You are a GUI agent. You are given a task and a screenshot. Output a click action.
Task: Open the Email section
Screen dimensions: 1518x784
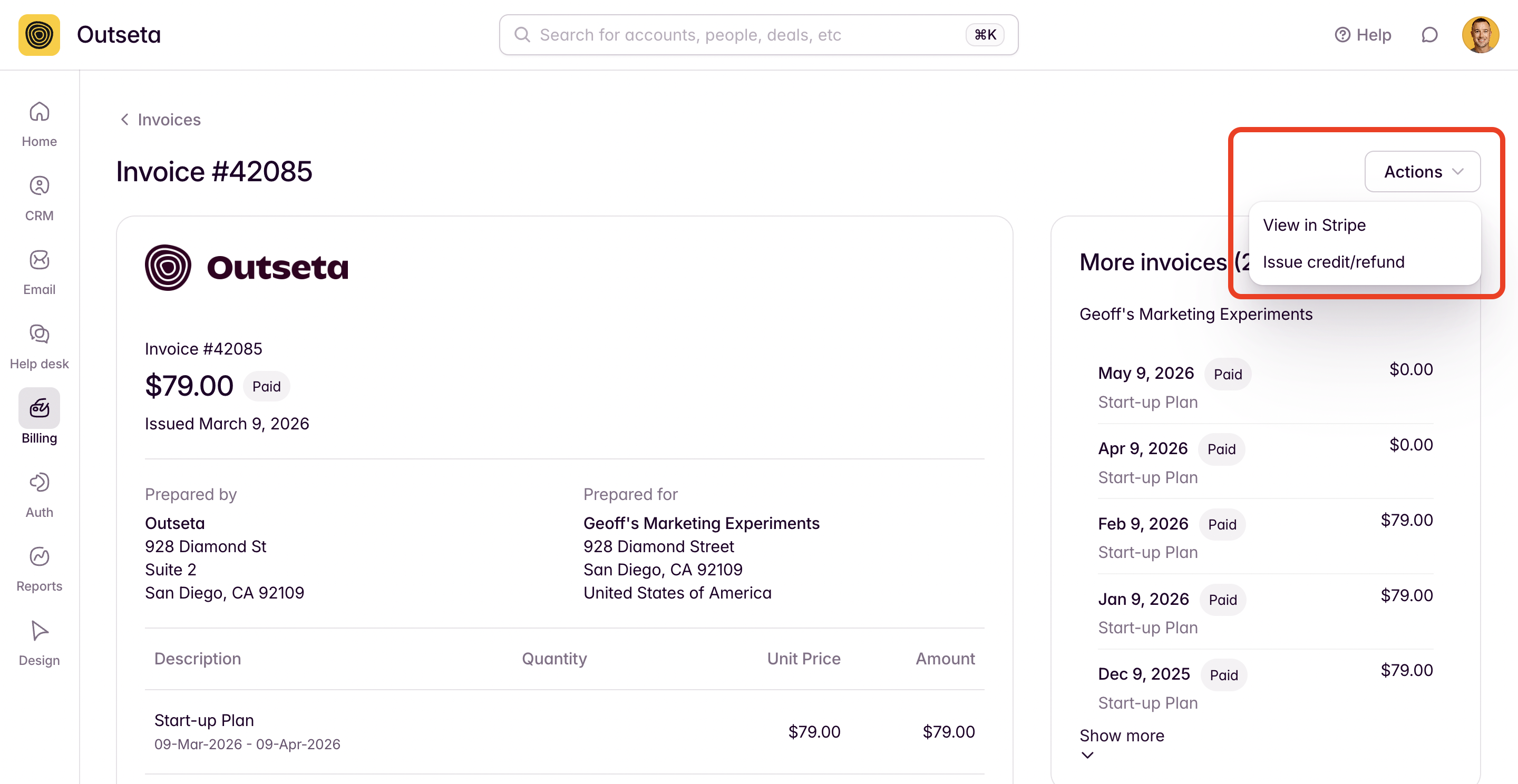click(39, 273)
